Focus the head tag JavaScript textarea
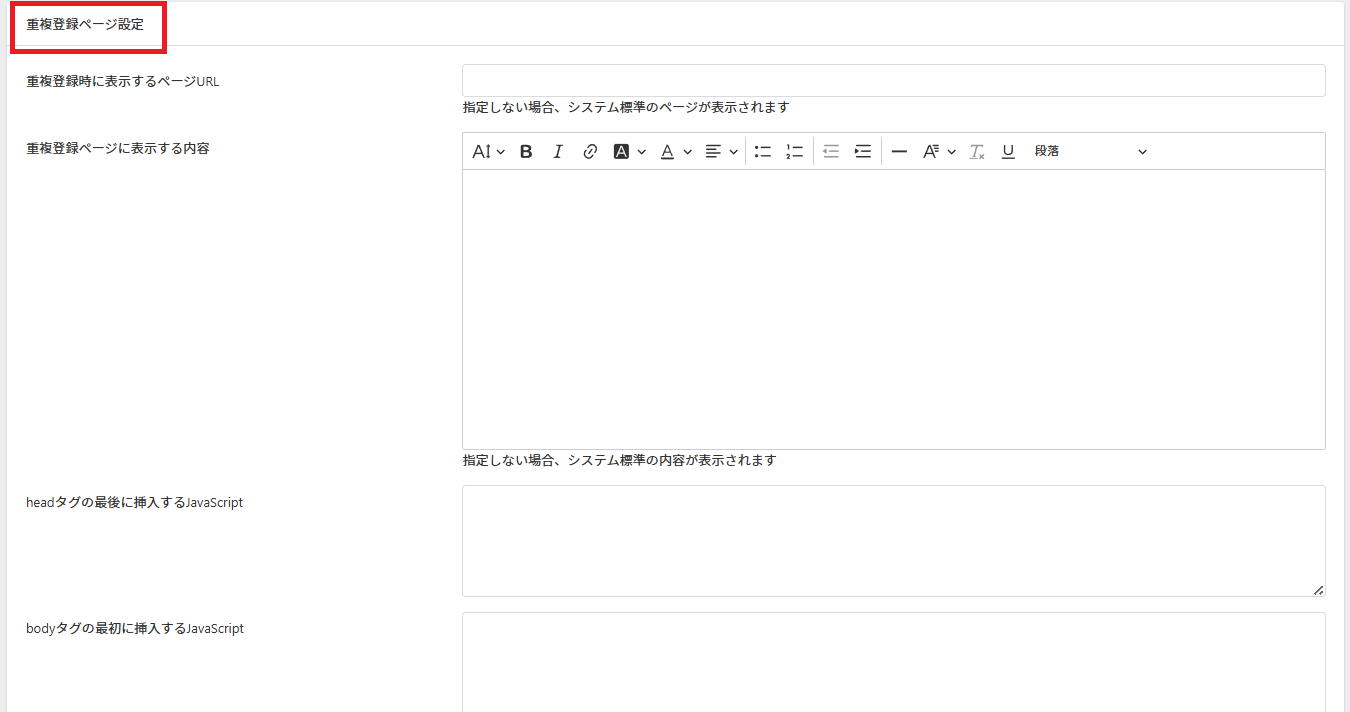This screenshot has width=1350, height=712. tap(893, 541)
